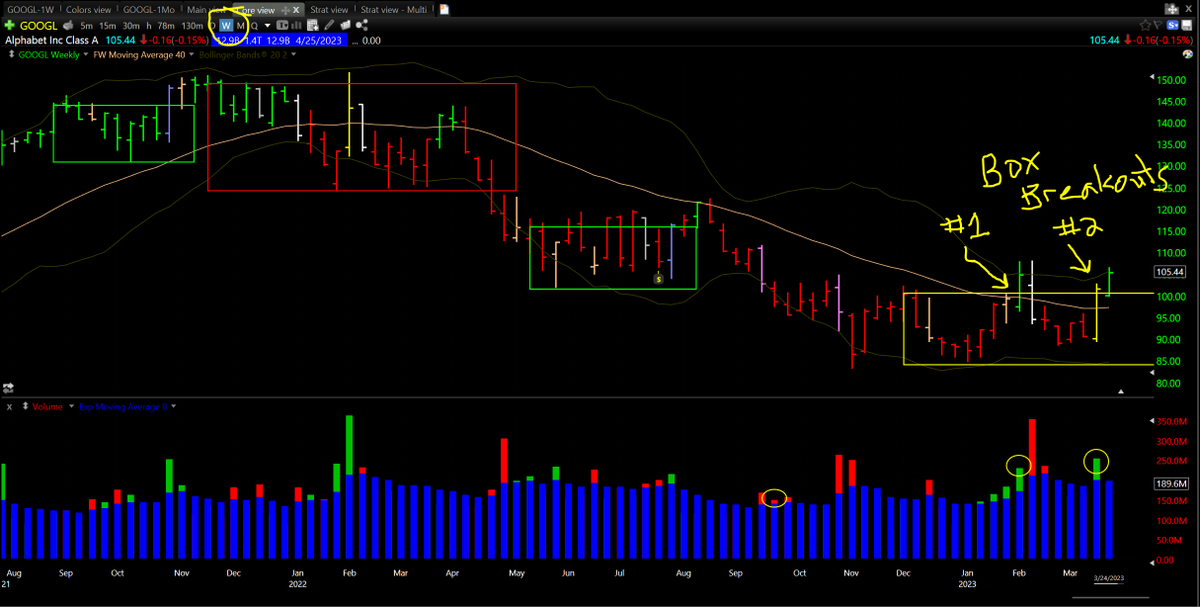Open the color palette icon at chart corner

(1187, 54)
